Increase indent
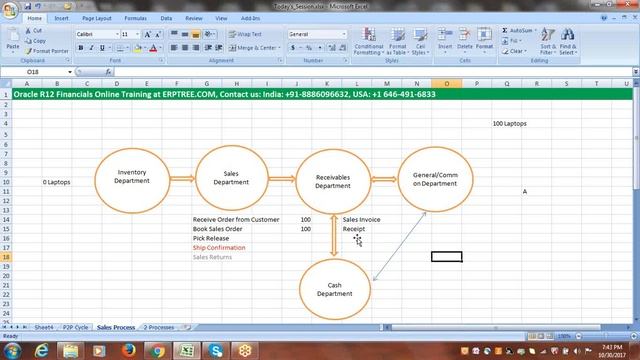 pyautogui.click(x=219, y=48)
